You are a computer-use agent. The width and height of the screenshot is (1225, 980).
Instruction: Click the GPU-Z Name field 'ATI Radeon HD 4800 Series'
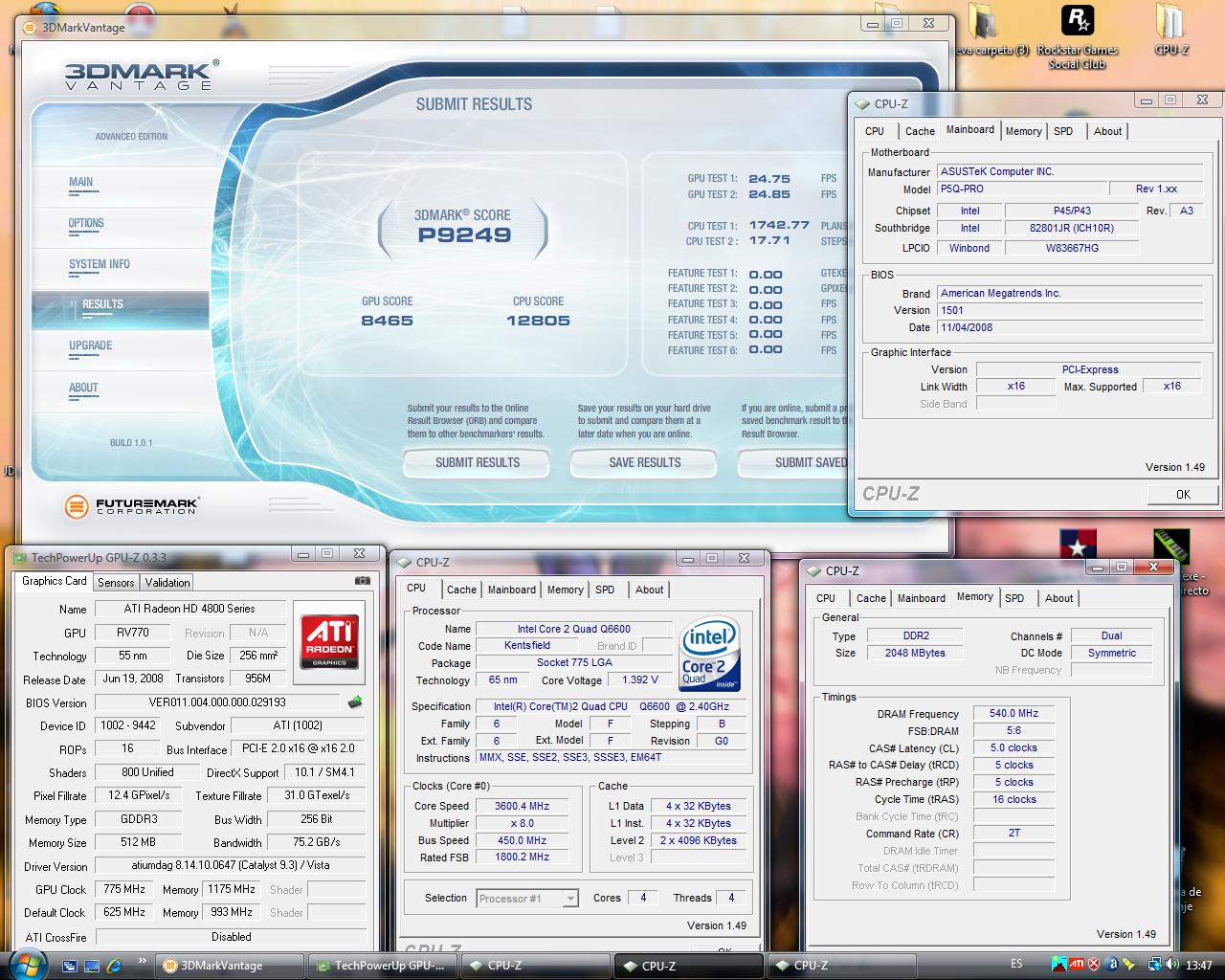point(189,609)
